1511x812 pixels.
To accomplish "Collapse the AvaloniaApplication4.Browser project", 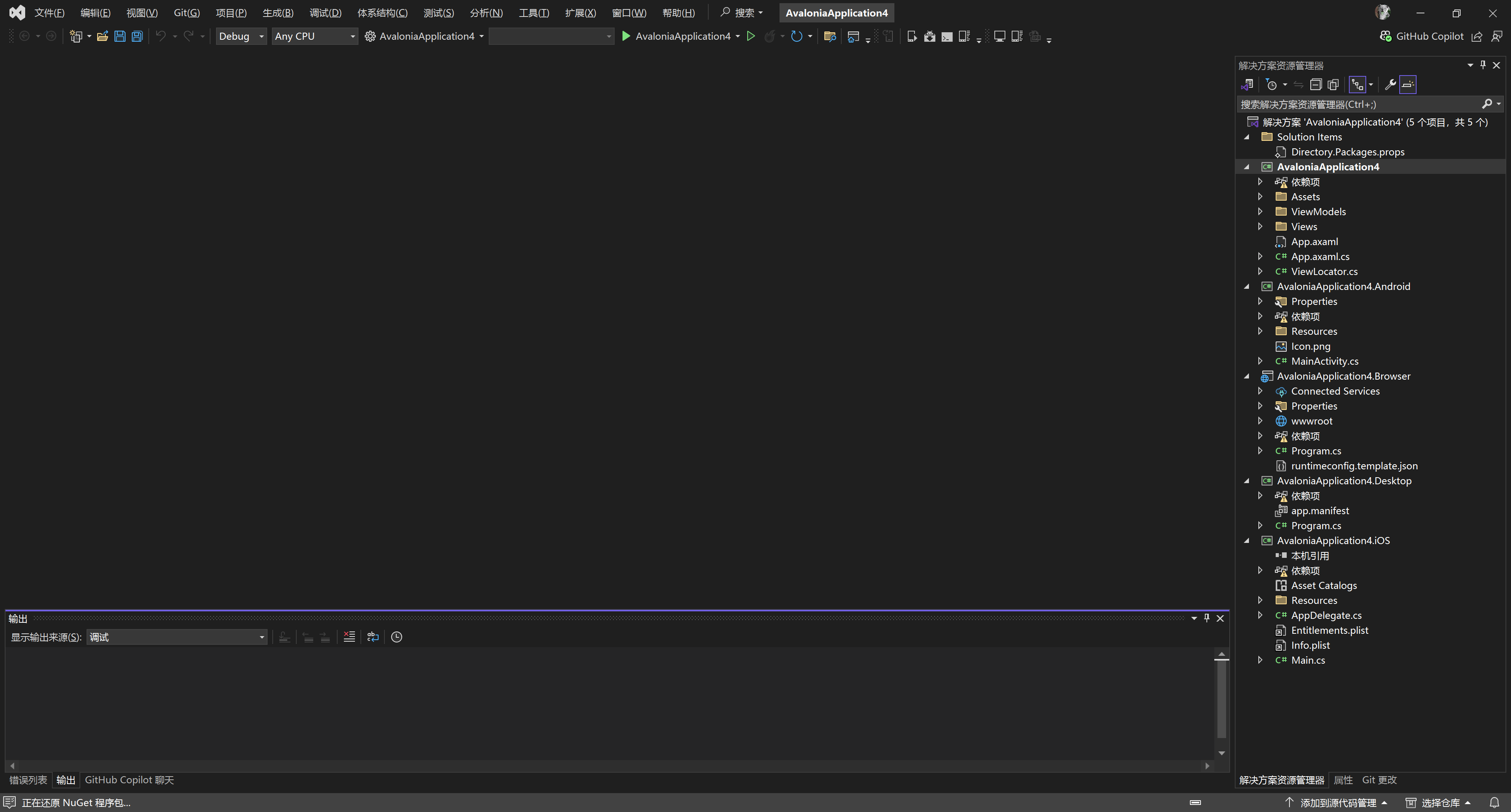I will point(1247,376).
